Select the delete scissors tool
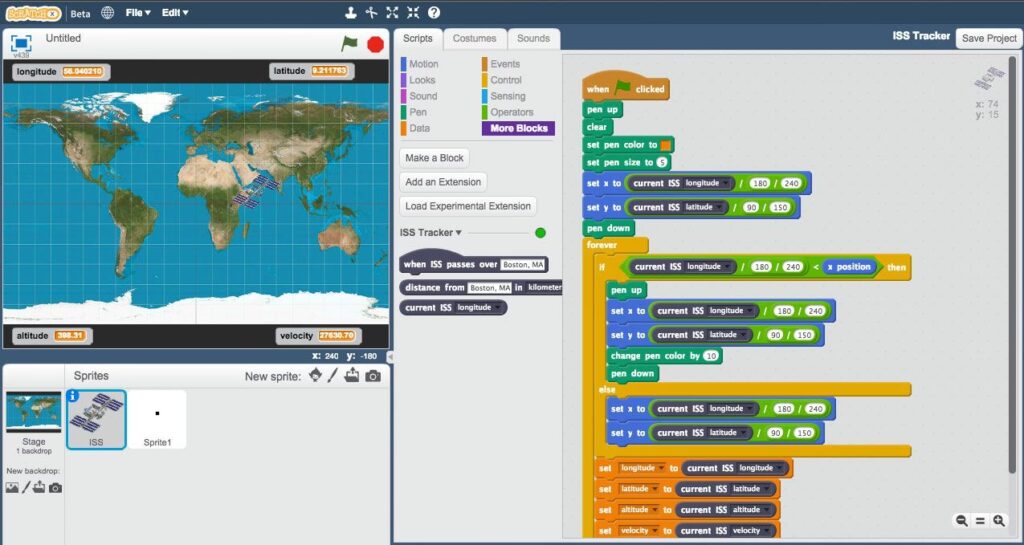Image resolution: width=1024 pixels, height=545 pixels. click(371, 13)
